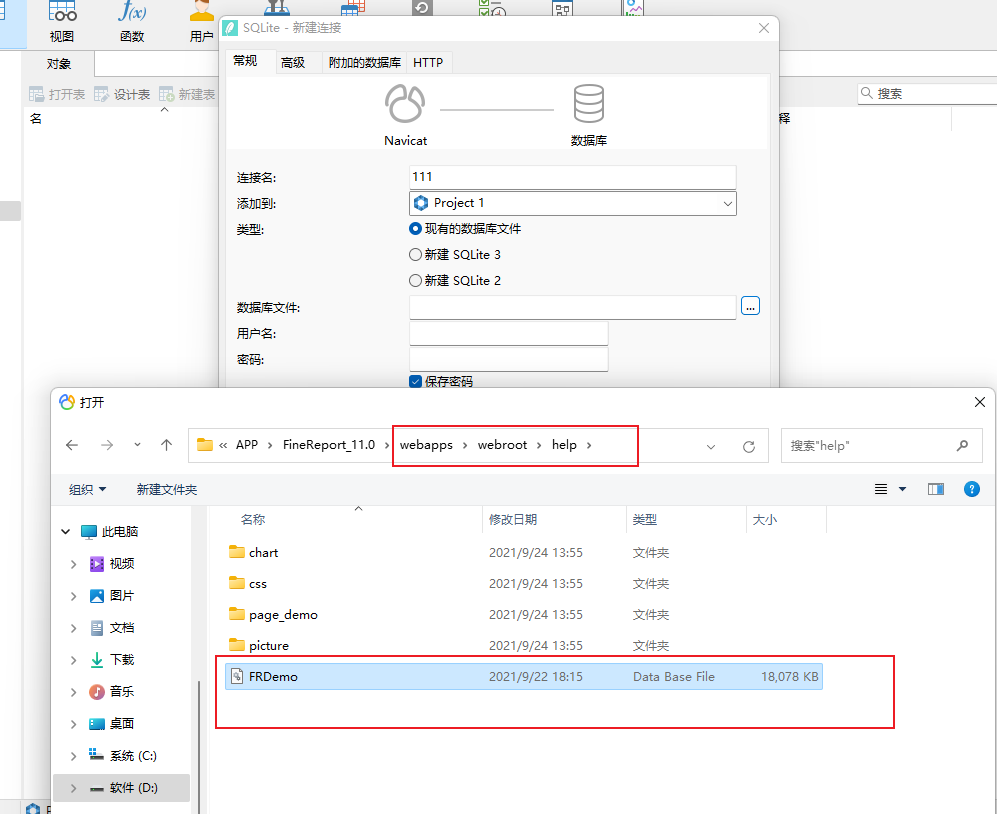The height and width of the screenshot is (814, 997).
Task: Select the 新建 SQLite 3 radio button
Action: [415, 254]
